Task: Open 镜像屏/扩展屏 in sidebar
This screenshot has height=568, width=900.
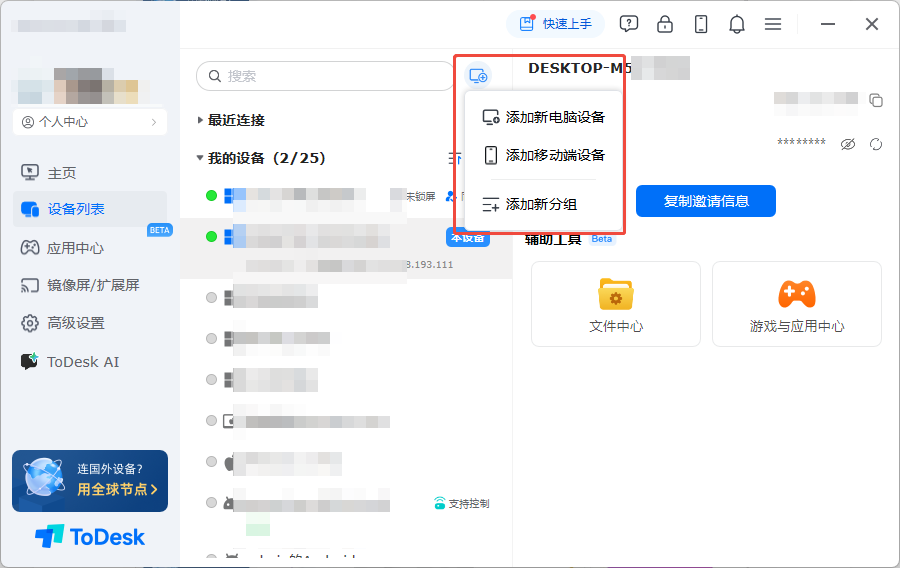Action: (90, 285)
